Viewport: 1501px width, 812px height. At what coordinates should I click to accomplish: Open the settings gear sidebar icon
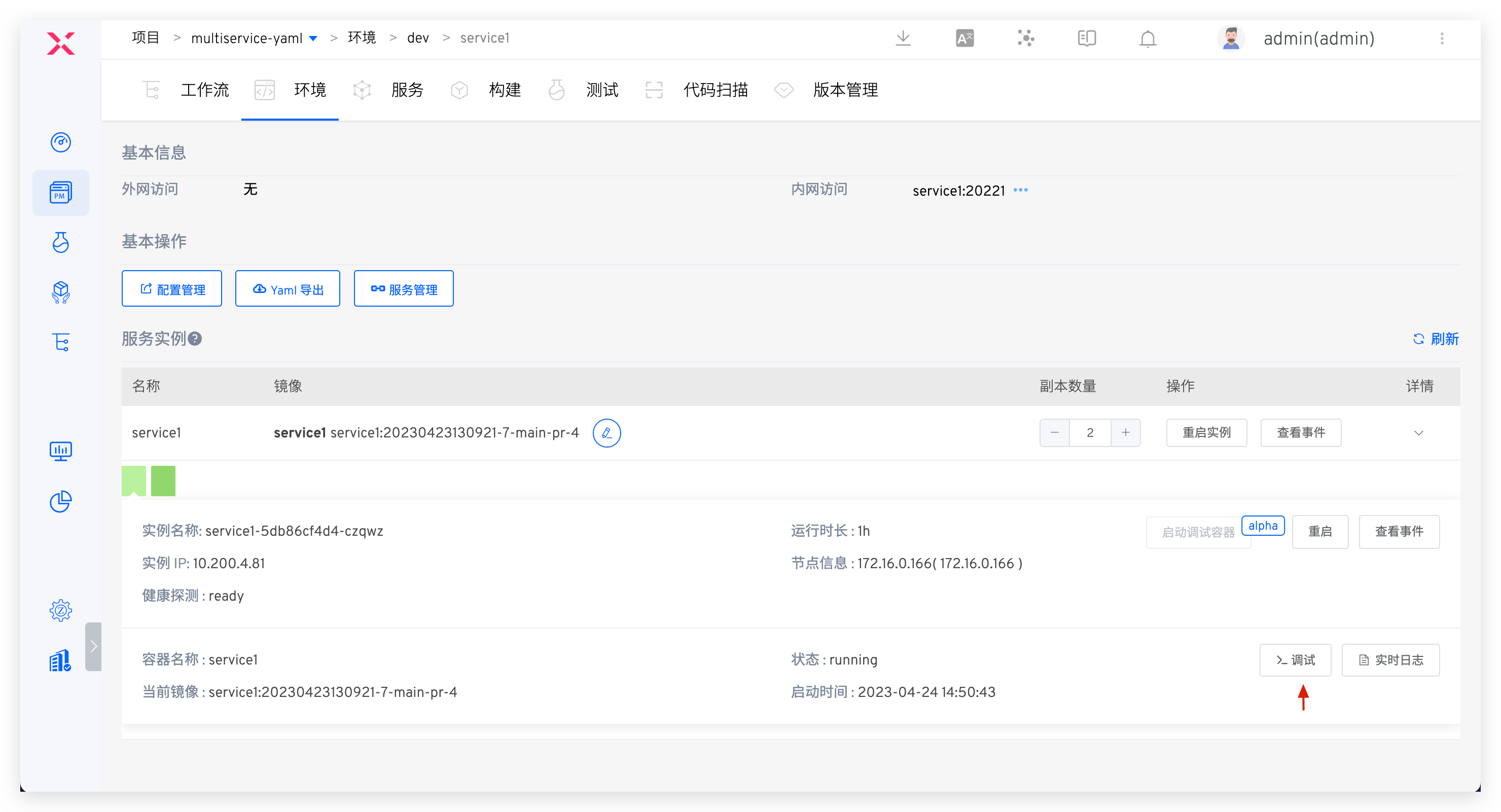(x=61, y=610)
